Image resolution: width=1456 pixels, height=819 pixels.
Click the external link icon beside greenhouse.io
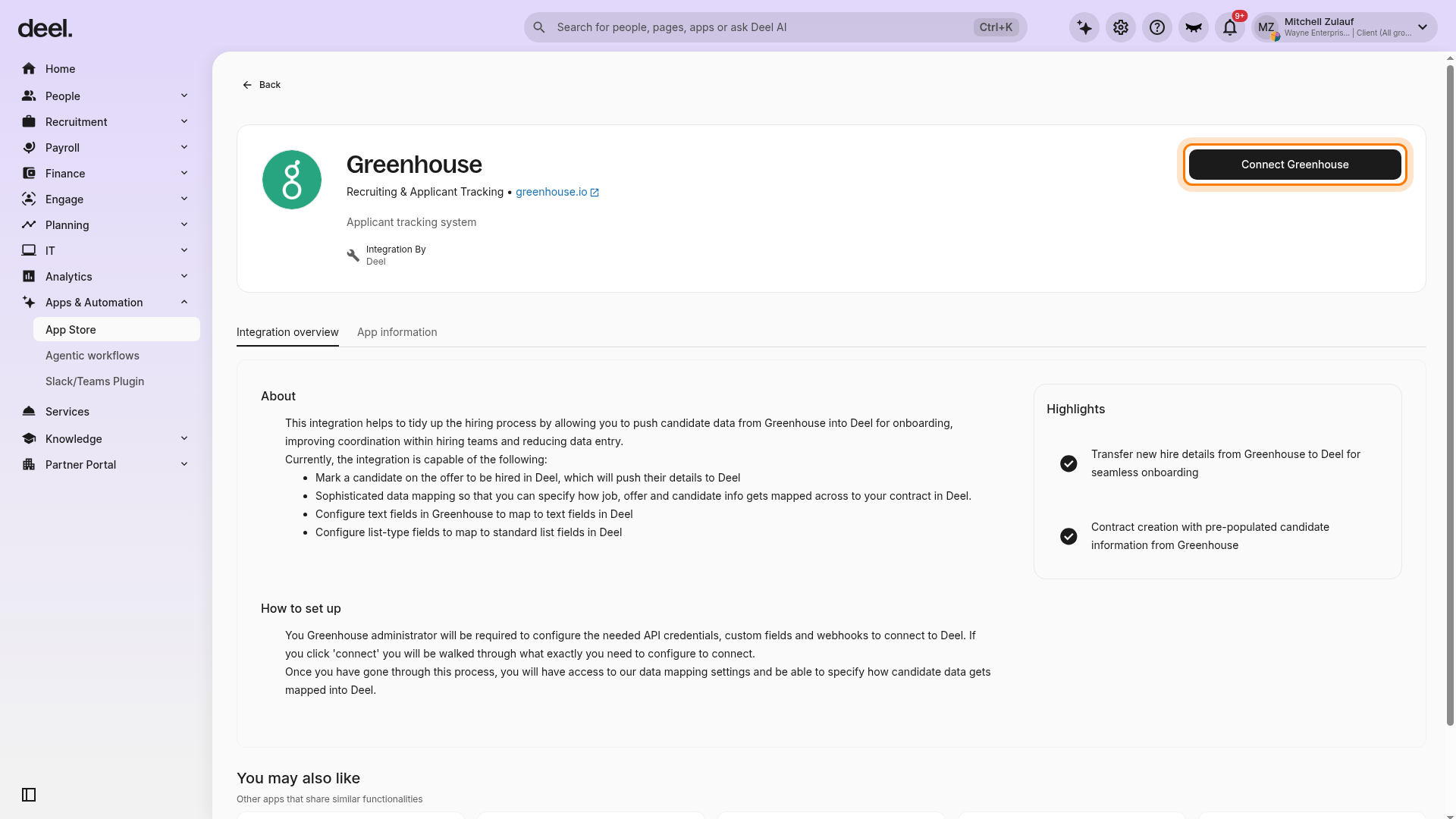click(x=595, y=193)
